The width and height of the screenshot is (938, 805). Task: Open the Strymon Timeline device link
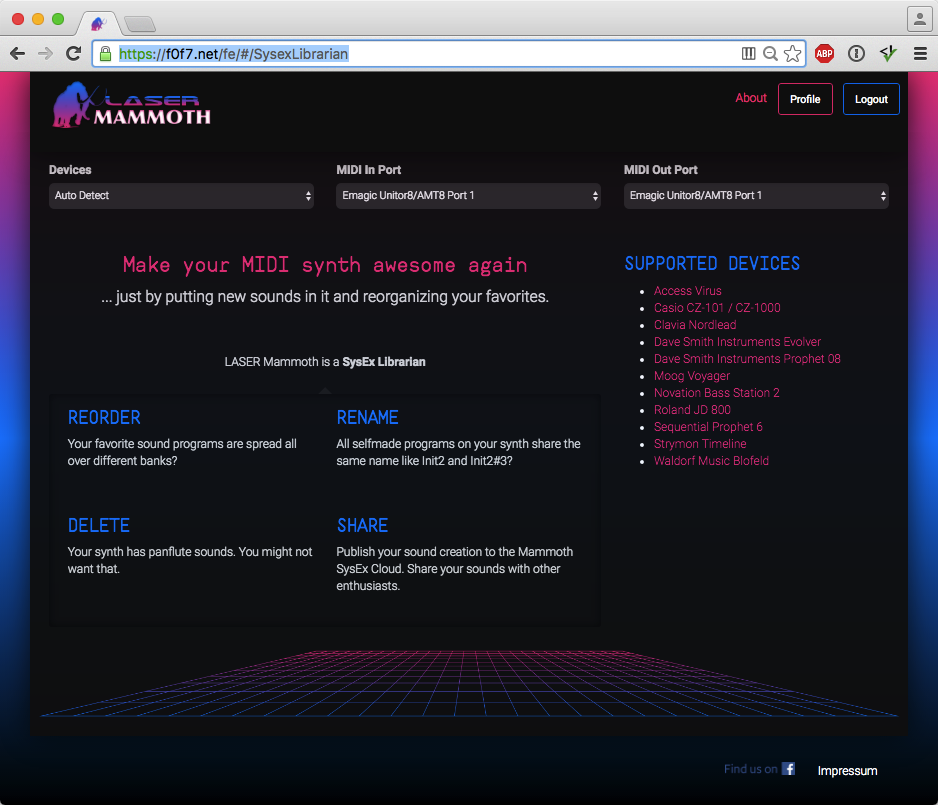click(700, 444)
